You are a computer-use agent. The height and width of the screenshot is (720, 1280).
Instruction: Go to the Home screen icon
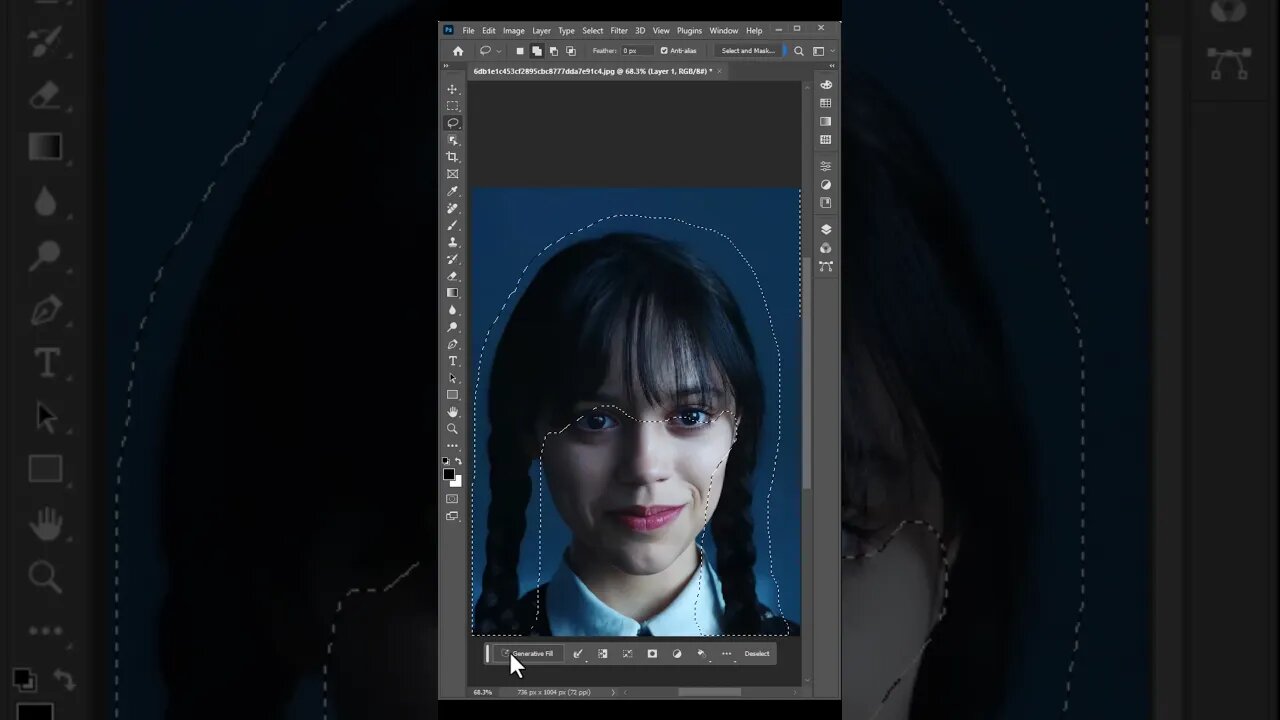tap(458, 51)
